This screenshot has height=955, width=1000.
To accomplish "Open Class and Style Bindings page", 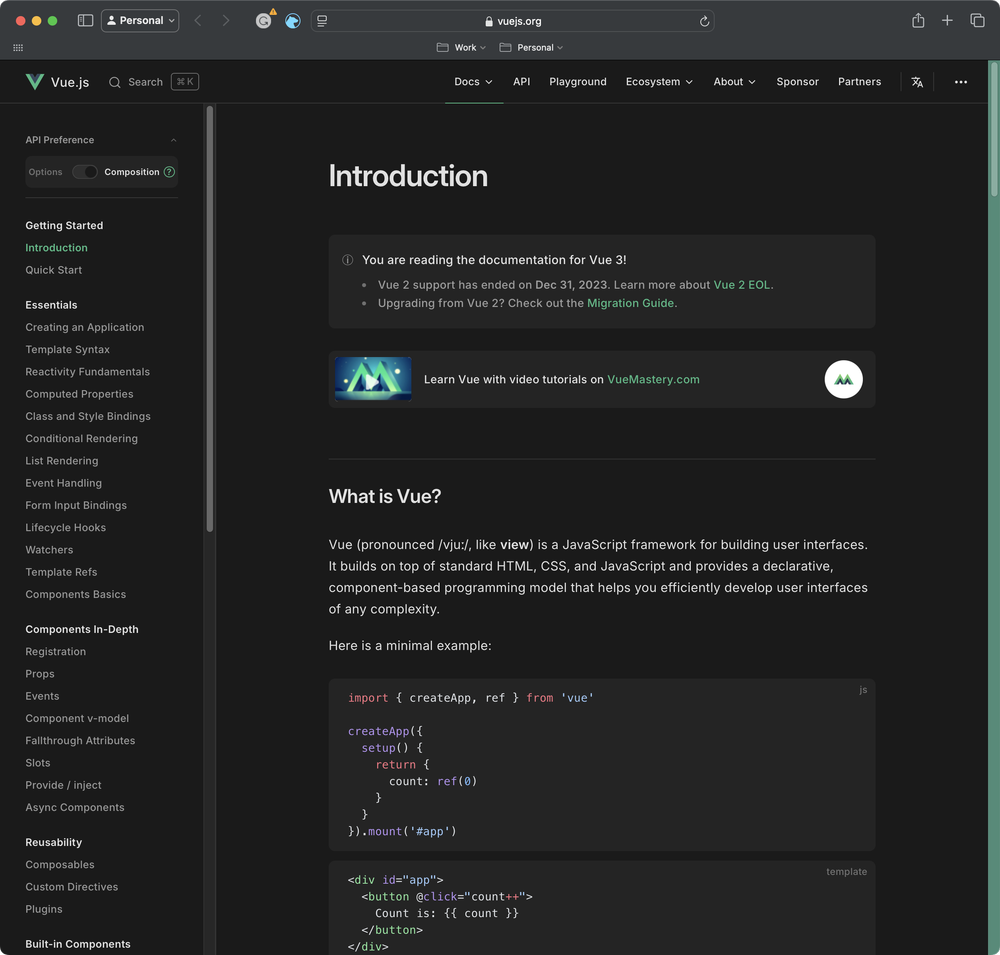I will pyautogui.click(x=88, y=417).
